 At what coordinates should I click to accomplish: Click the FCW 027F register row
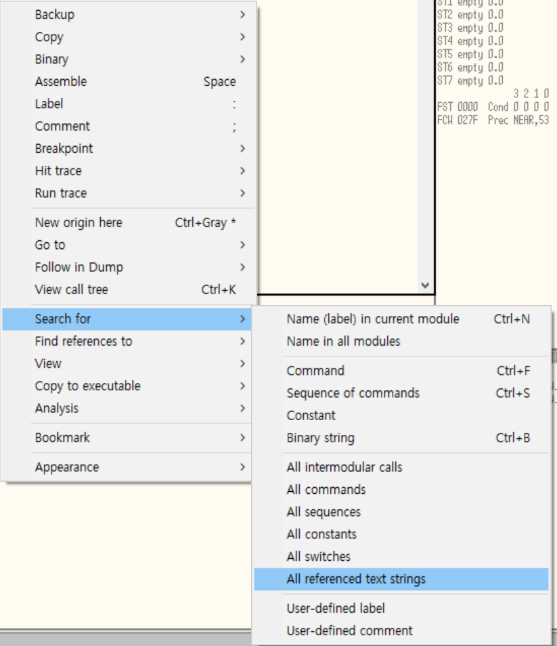tap(493, 120)
